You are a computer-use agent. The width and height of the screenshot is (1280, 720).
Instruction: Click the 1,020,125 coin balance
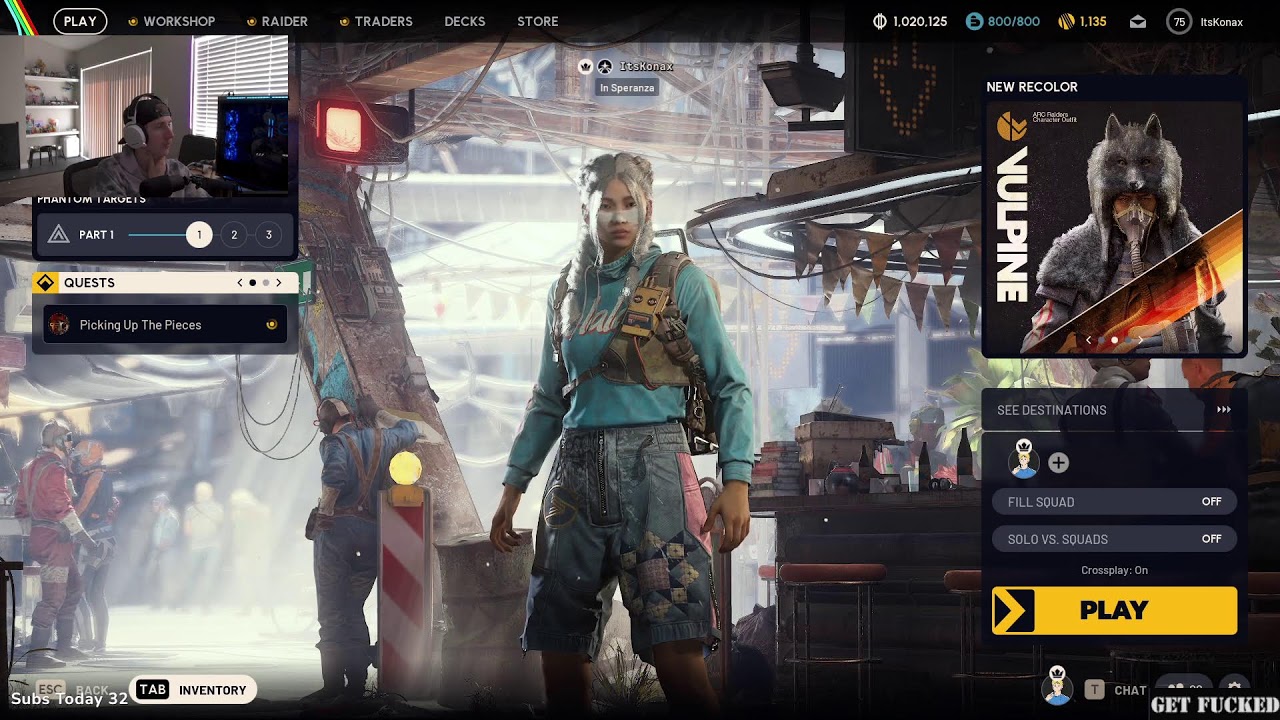pos(920,21)
